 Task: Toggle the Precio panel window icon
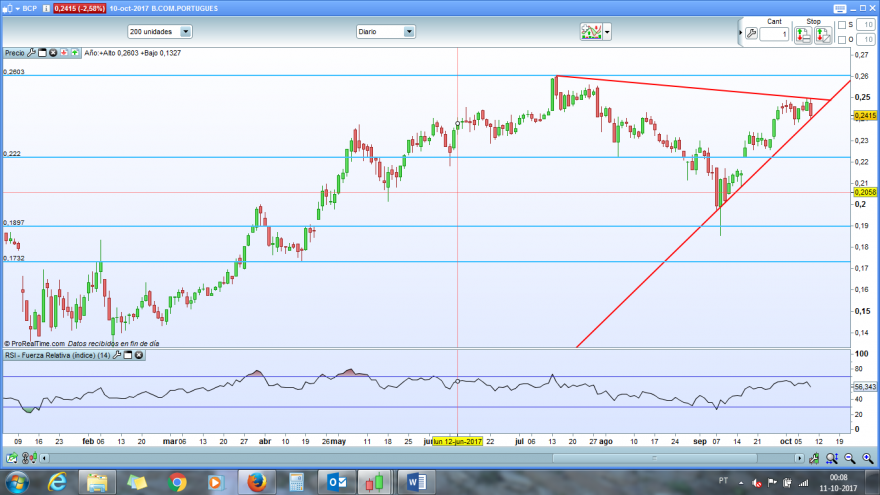[42, 53]
